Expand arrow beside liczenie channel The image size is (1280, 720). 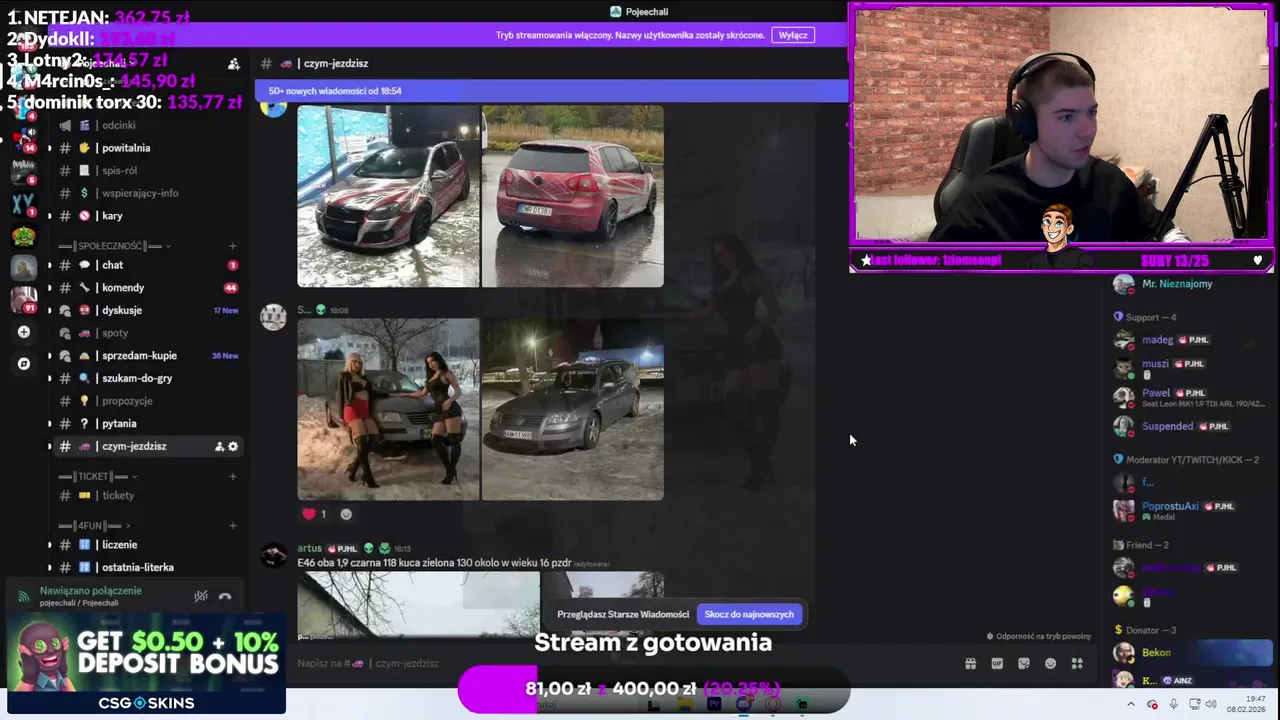click(x=50, y=545)
